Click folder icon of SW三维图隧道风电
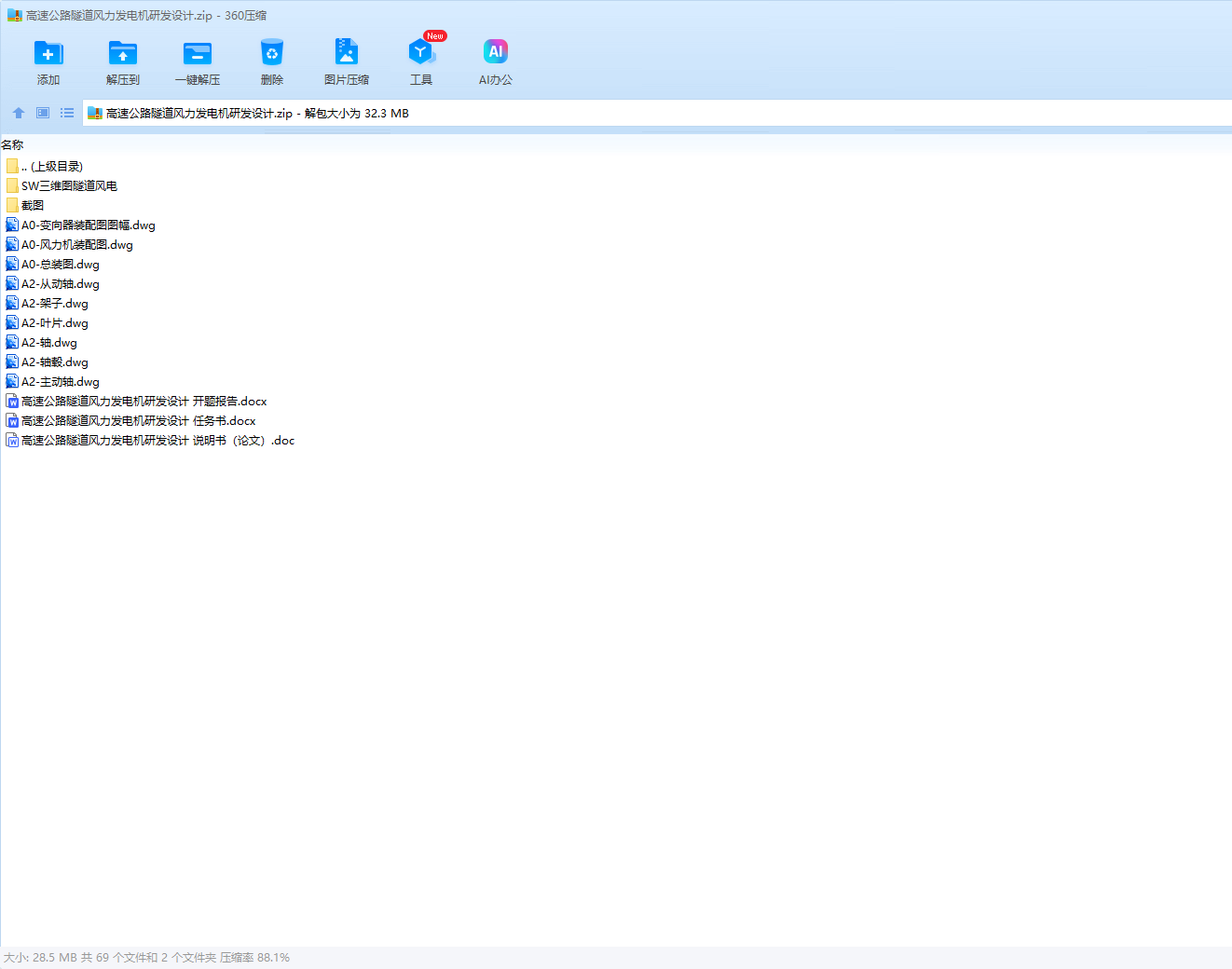 coord(12,185)
